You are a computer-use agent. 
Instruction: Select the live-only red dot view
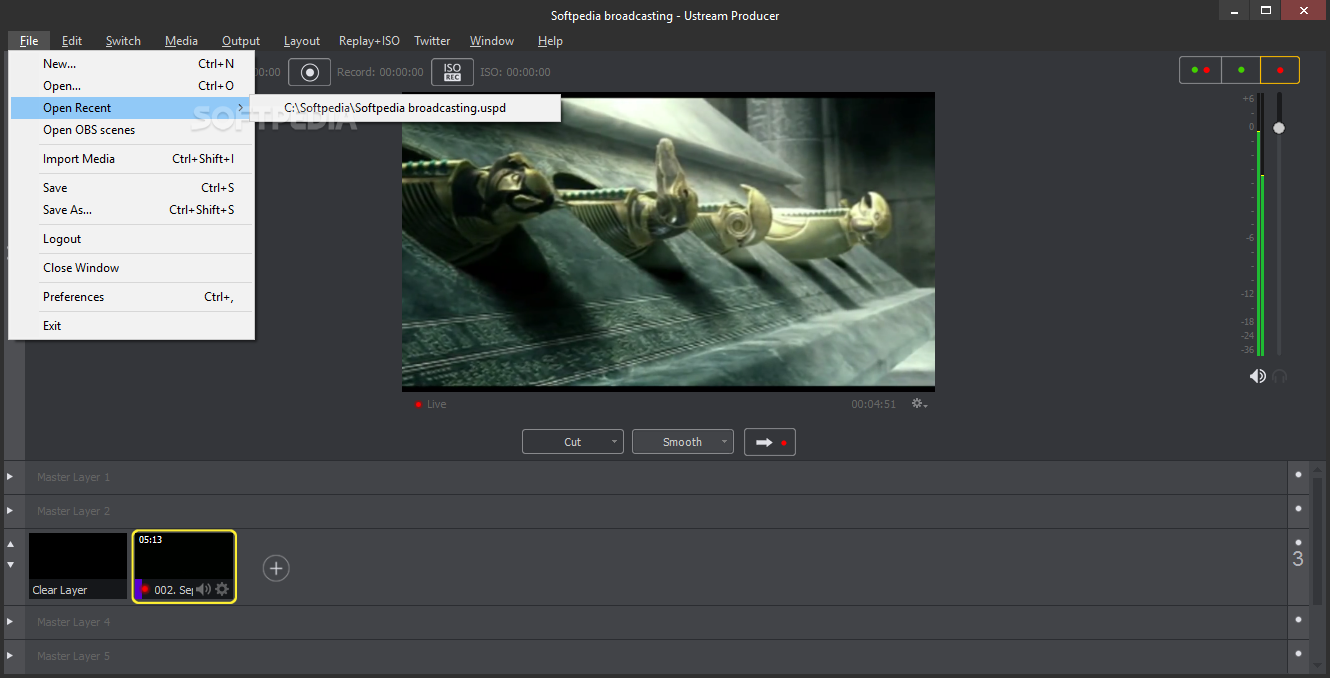pyautogui.click(x=1280, y=70)
